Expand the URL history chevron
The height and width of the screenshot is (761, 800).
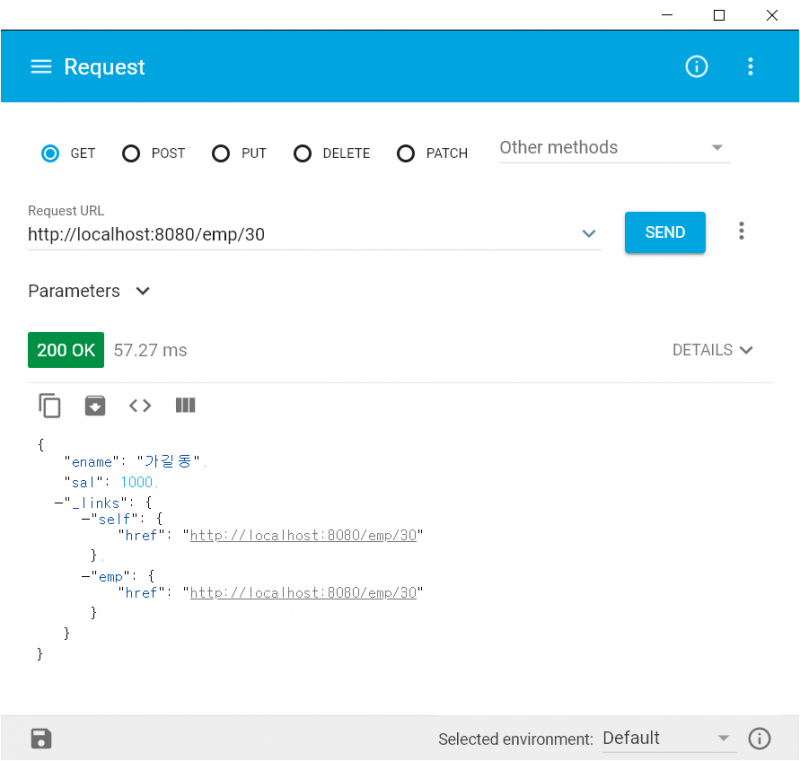coord(589,234)
